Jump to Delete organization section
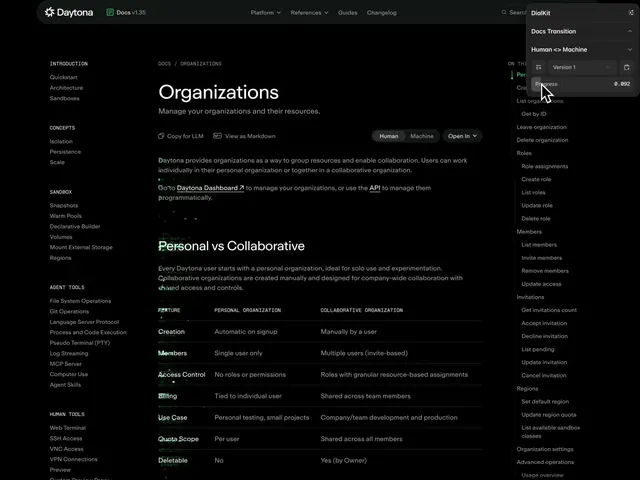The image size is (640, 480). pyautogui.click(x=542, y=140)
